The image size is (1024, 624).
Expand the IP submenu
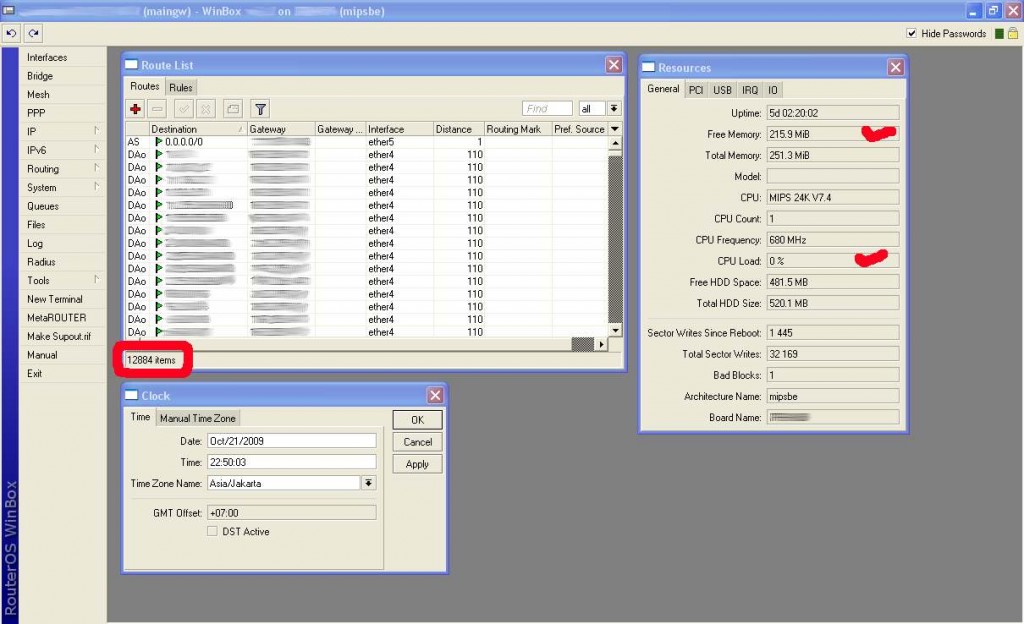pyautogui.click(x=63, y=131)
